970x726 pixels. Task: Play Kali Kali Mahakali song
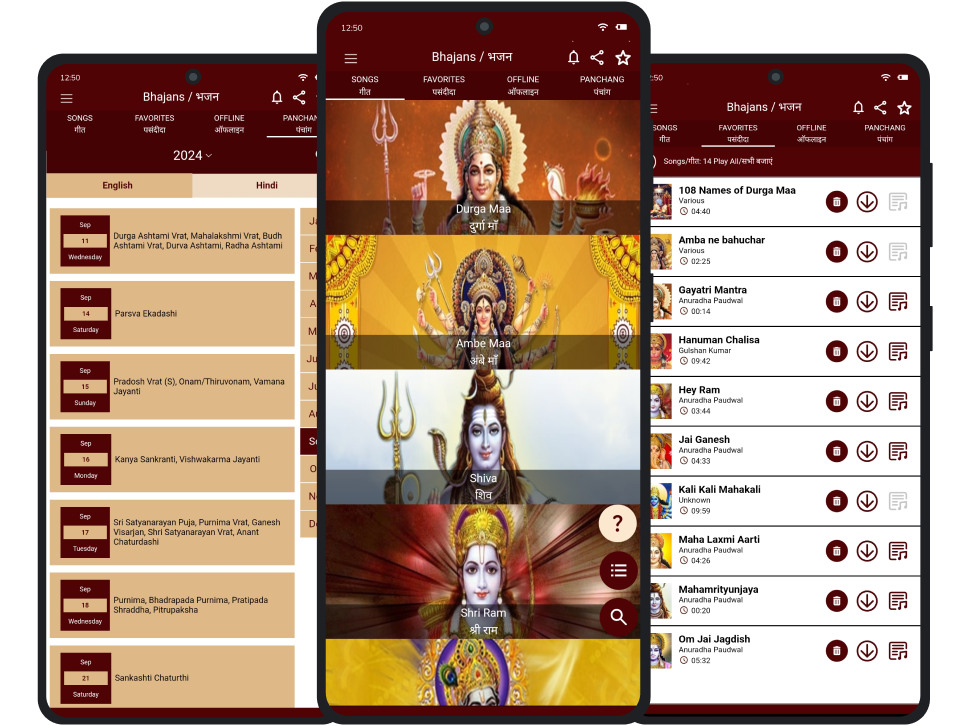(x=719, y=490)
